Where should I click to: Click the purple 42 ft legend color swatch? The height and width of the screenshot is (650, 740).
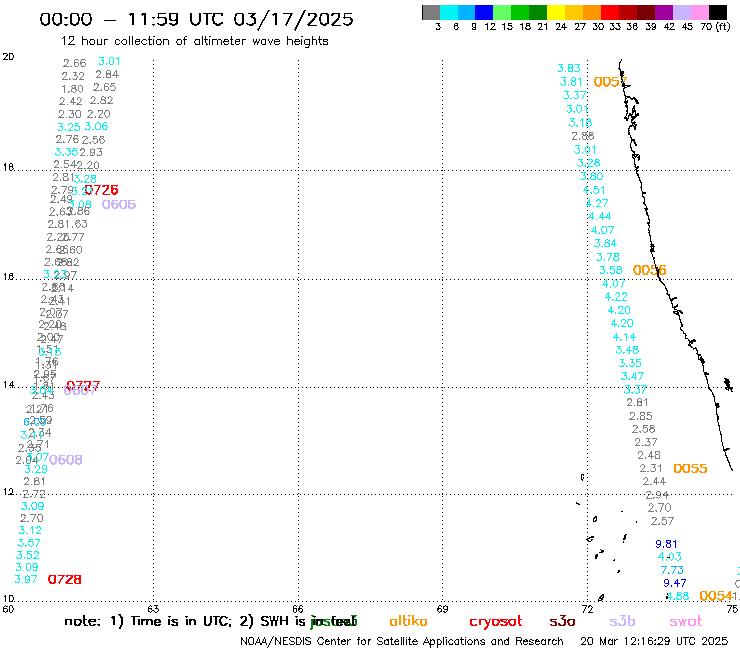[664, 12]
